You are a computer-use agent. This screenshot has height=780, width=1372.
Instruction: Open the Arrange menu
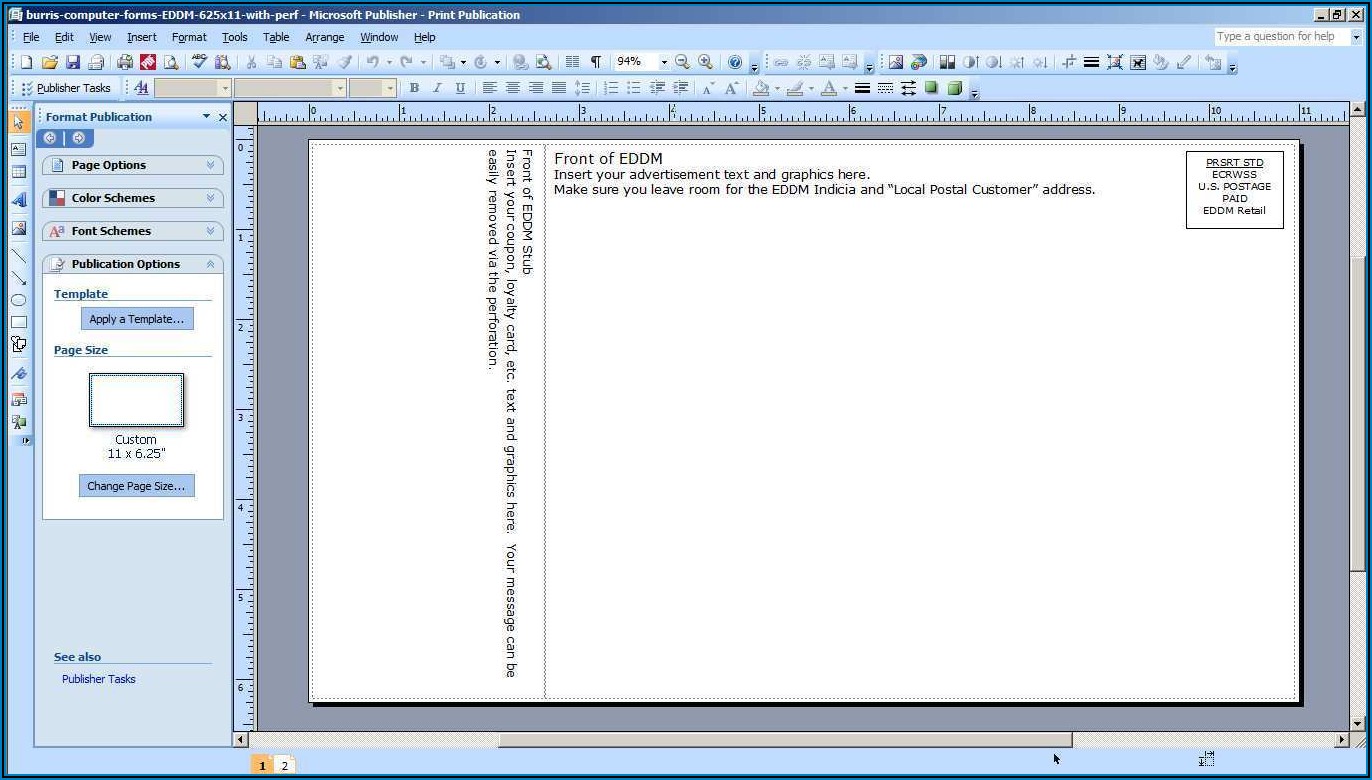[x=324, y=37]
